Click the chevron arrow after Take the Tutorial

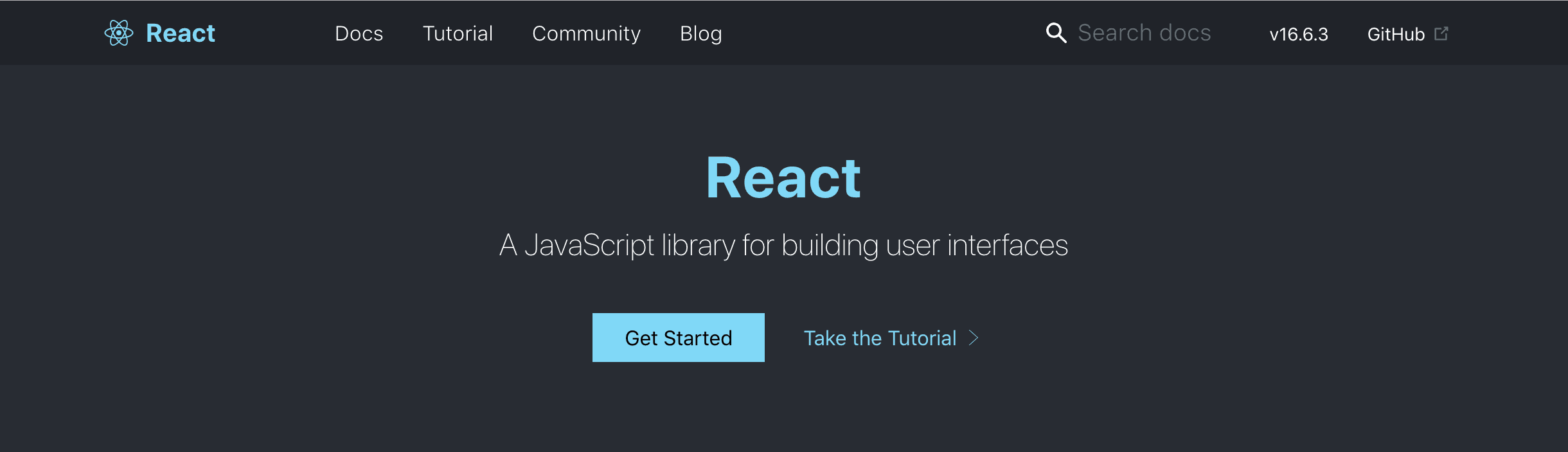pyautogui.click(x=974, y=338)
